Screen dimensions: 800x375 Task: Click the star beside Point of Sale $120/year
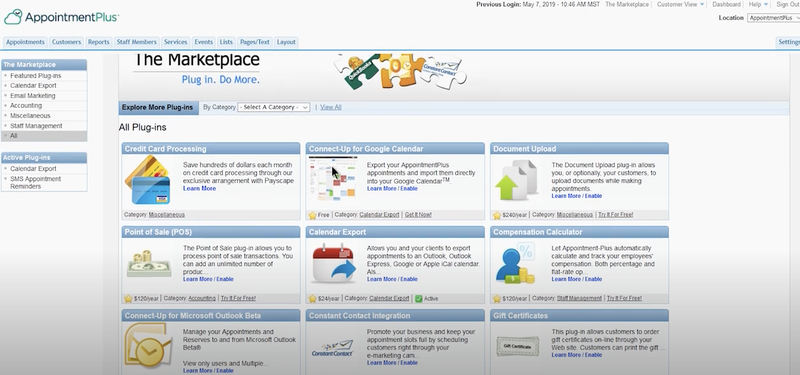(x=129, y=298)
